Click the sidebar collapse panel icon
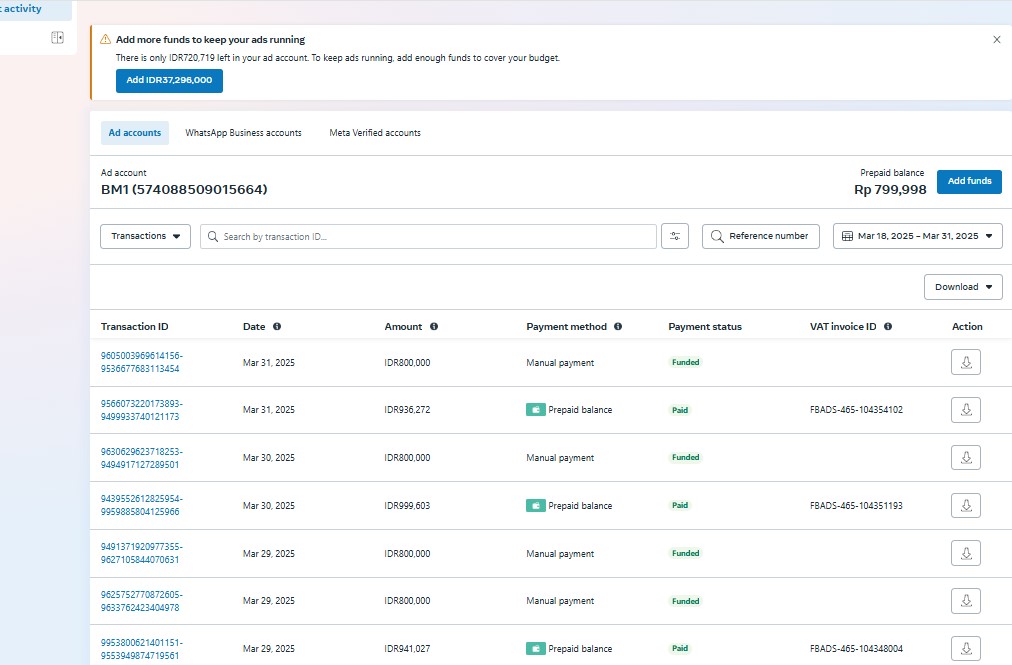 pos(57,37)
